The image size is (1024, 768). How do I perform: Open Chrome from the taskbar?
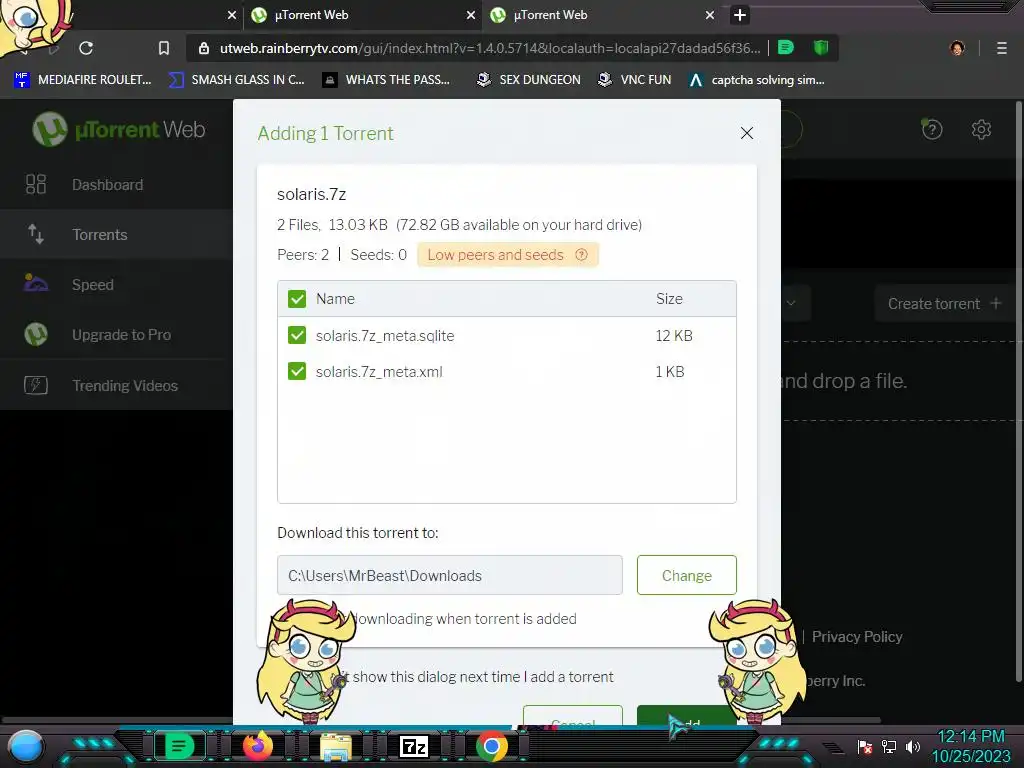tap(492, 746)
